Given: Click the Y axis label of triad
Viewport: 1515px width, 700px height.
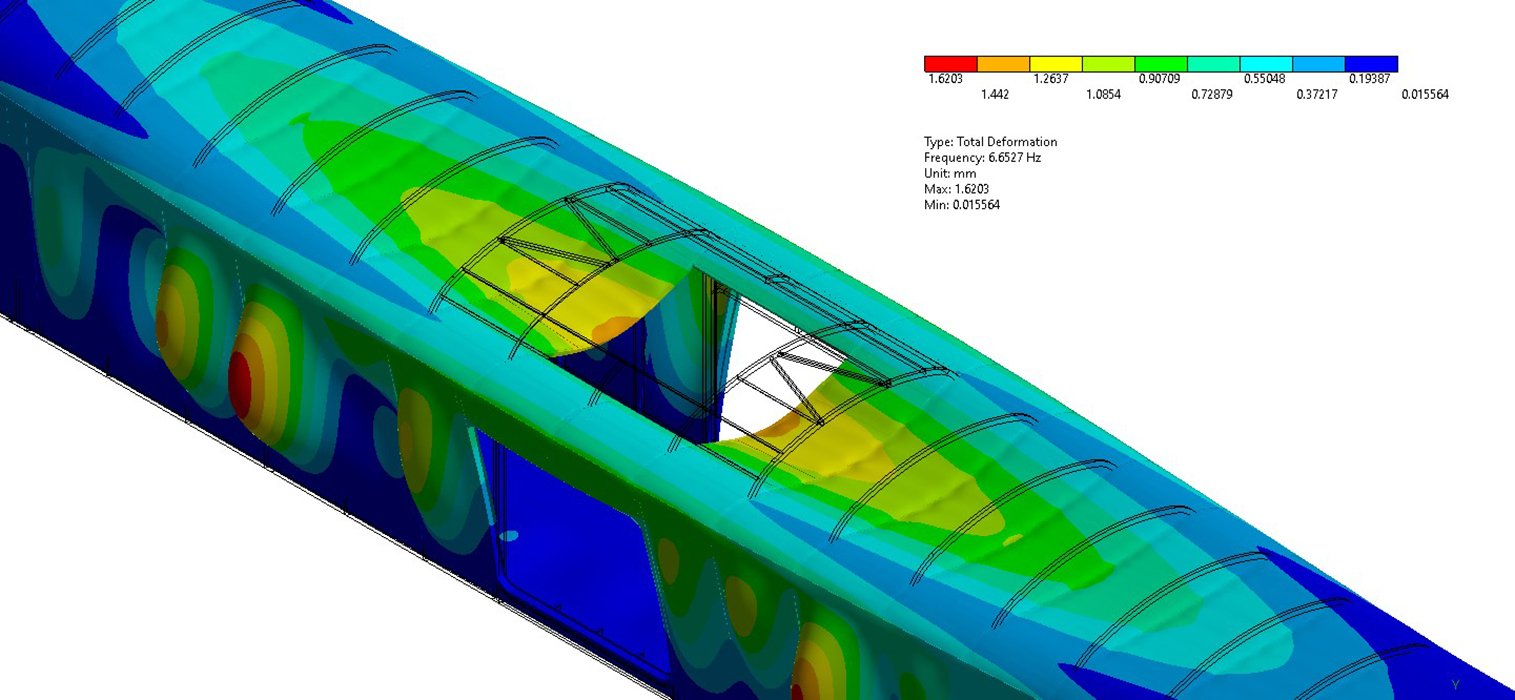Looking at the screenshot, I should point(1455,685).
